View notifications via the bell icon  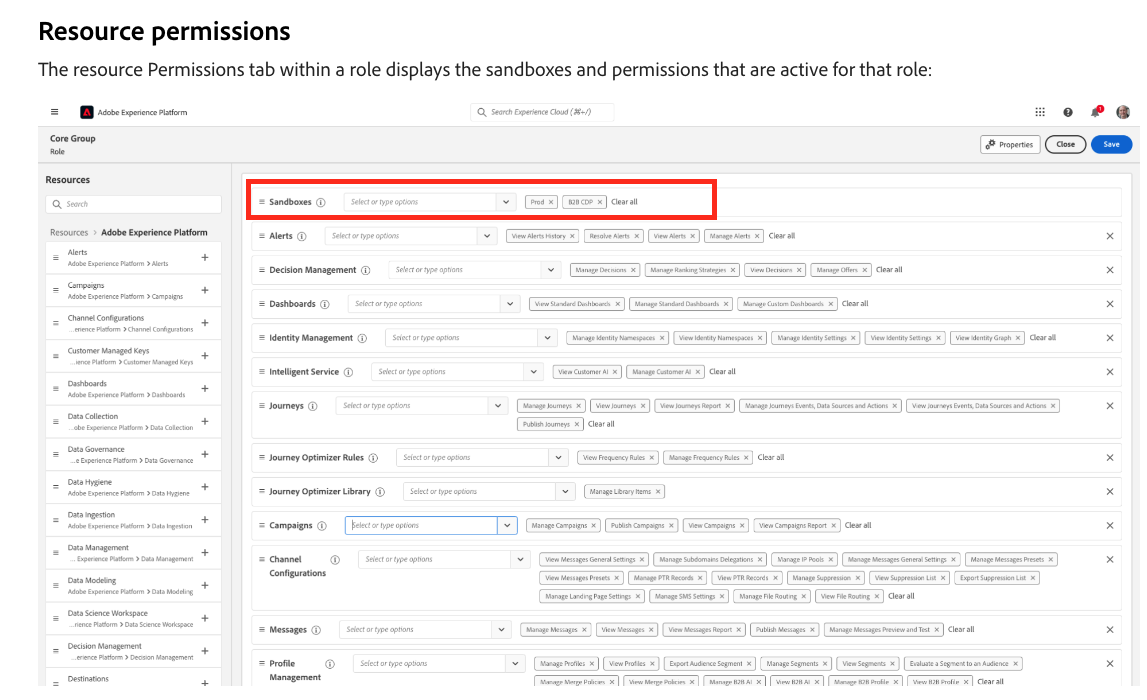1094,112
